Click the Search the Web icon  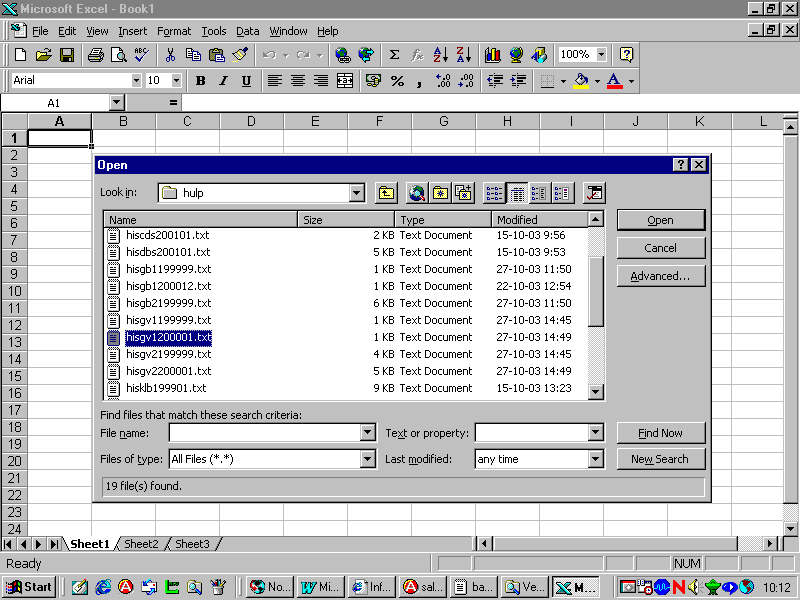pos(416,193)
